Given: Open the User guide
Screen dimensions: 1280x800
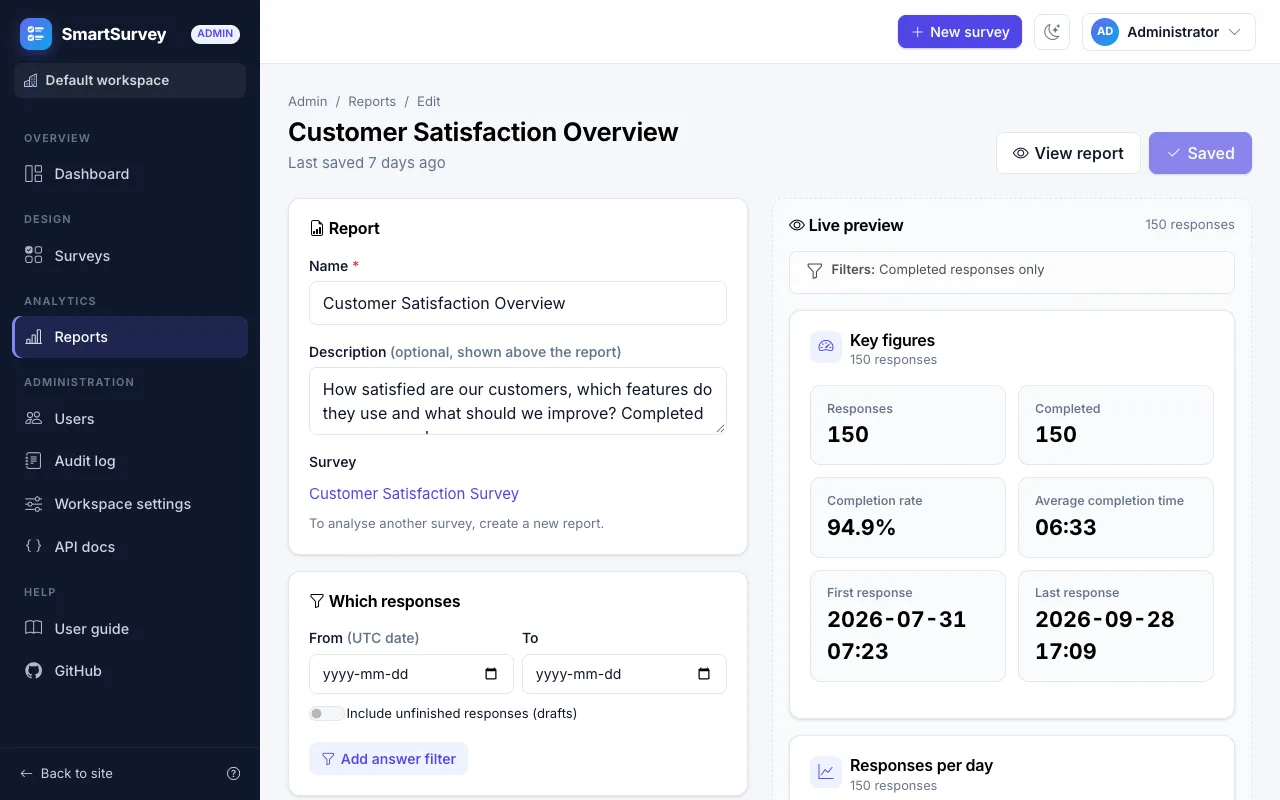Looking at the screenshot, I should (130, 629).
